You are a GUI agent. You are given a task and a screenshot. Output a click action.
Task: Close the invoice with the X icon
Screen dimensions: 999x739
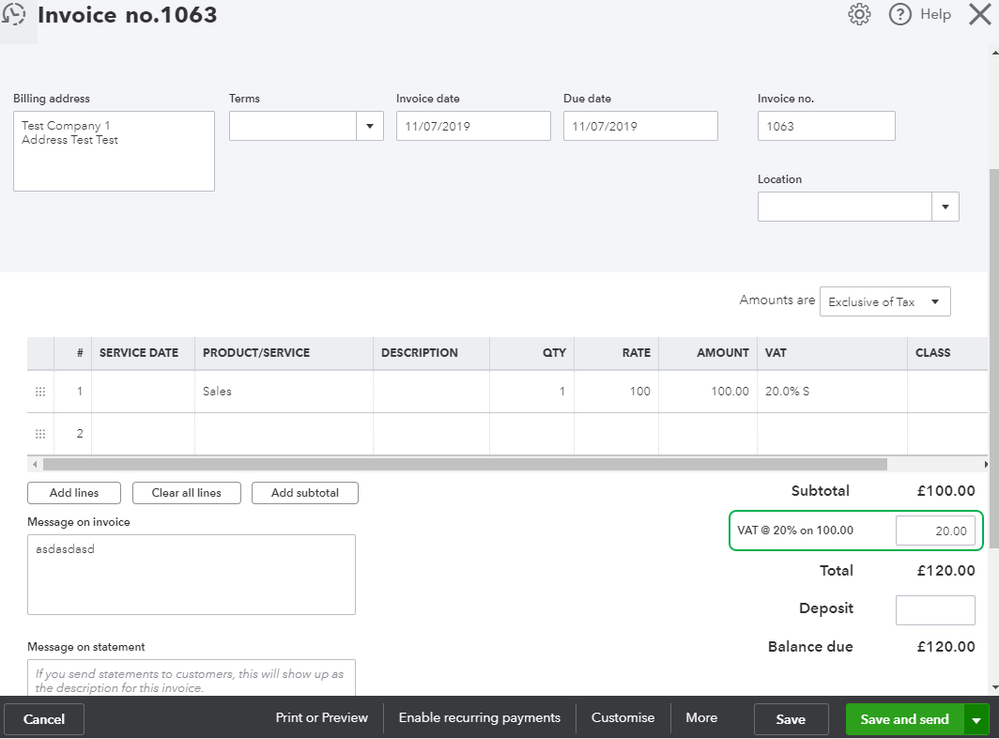pos(979,15)
